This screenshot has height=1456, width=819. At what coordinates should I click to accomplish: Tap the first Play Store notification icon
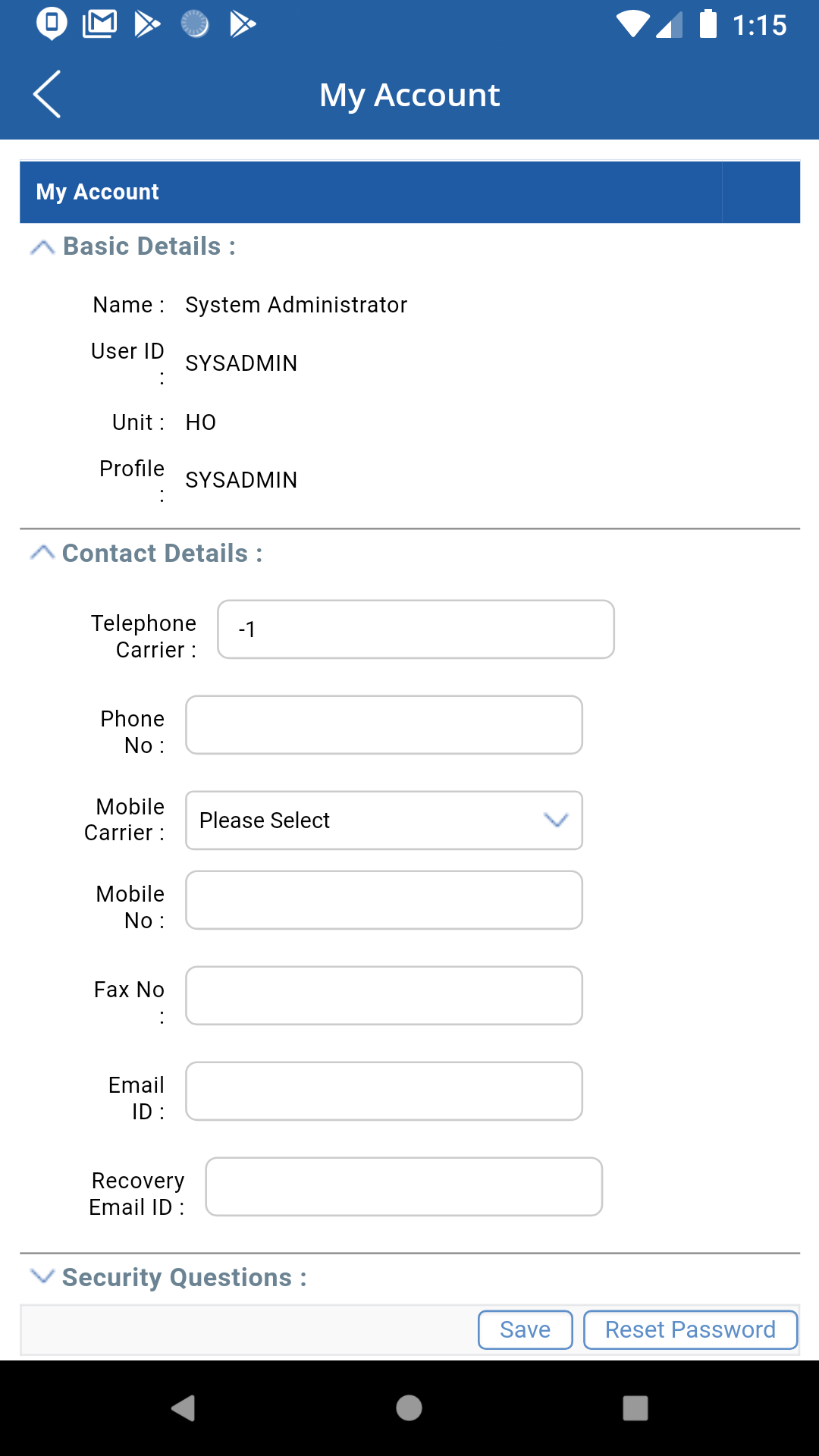point(147,24)
